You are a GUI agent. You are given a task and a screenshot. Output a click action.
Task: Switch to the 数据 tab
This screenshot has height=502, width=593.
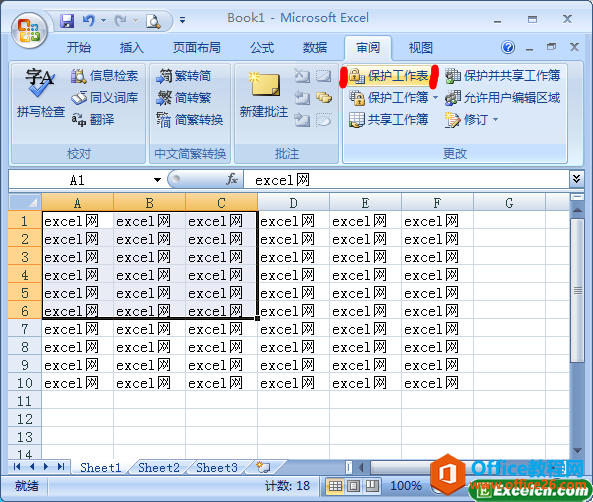(x=315, y=48)
